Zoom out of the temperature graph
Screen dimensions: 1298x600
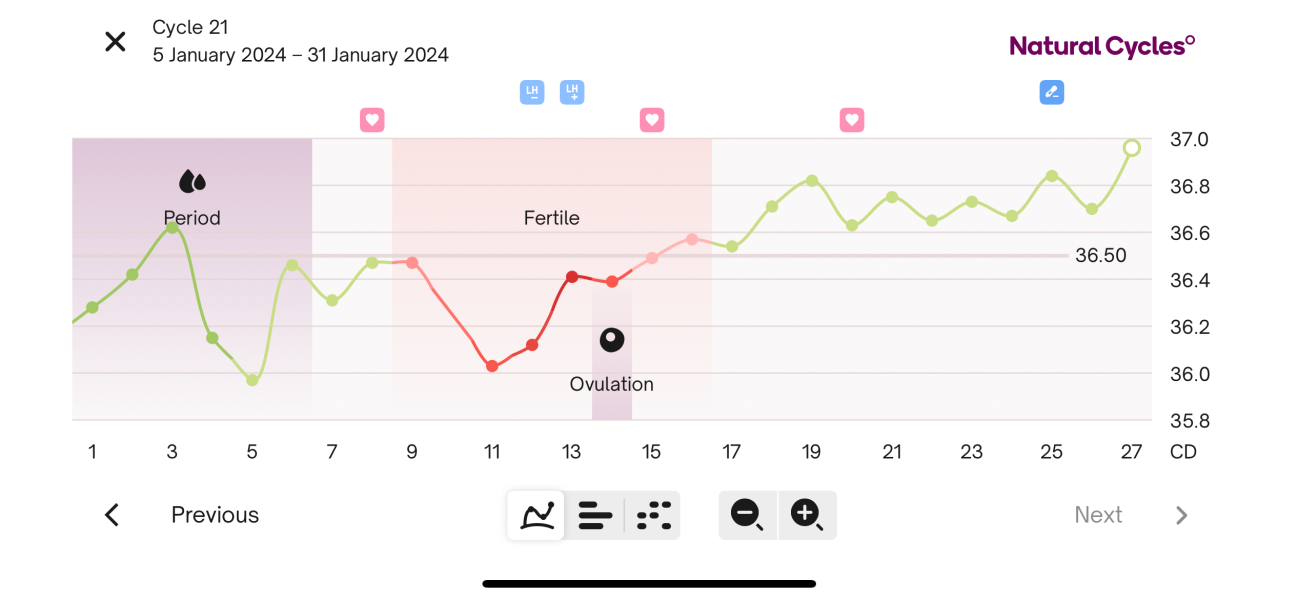pos(747,515)
